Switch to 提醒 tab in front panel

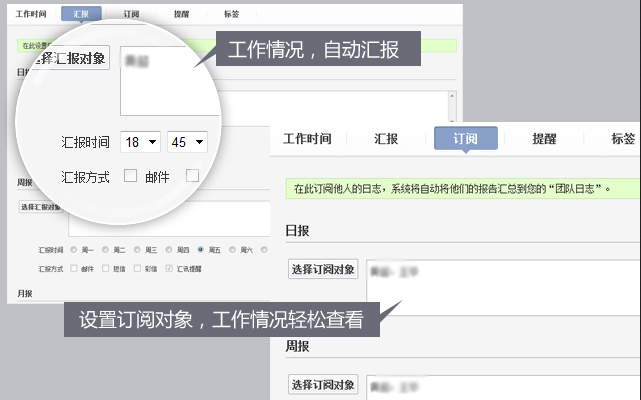tap(543, 139)
